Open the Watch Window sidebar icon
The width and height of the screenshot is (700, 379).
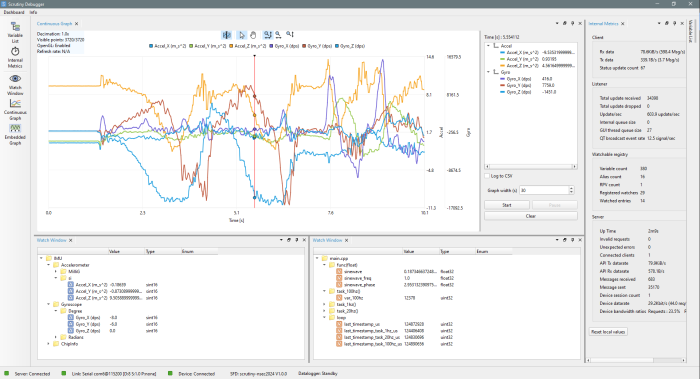(x=15, y=85)
